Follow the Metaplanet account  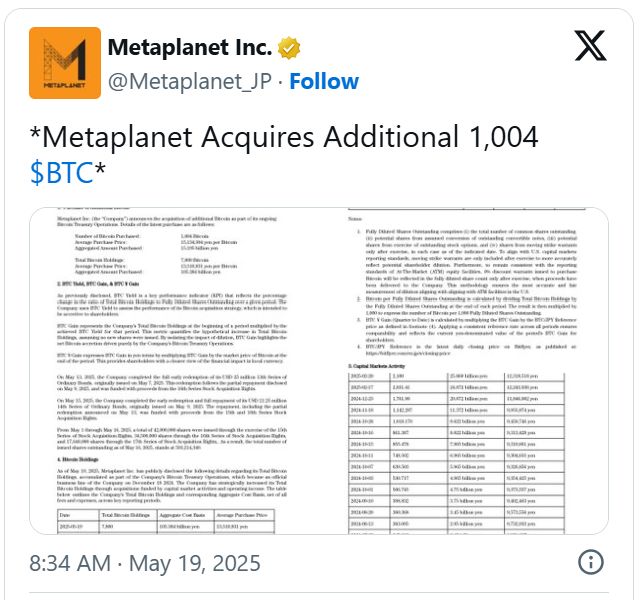(325, 80)
